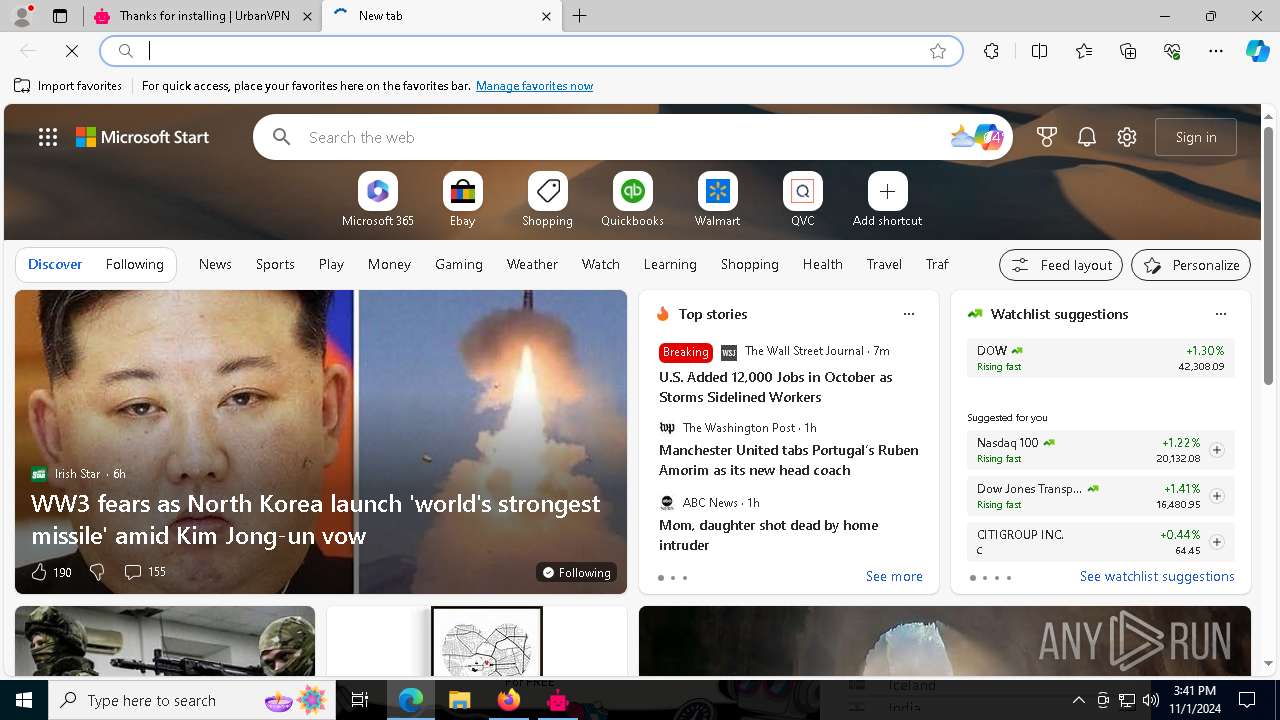Viewport: 1280px width, 720px height.
Task: Add a new shortcut tile
Action: (x=887, y=199)
